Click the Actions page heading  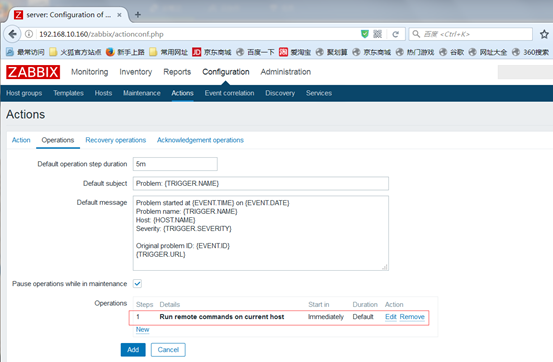25,114
